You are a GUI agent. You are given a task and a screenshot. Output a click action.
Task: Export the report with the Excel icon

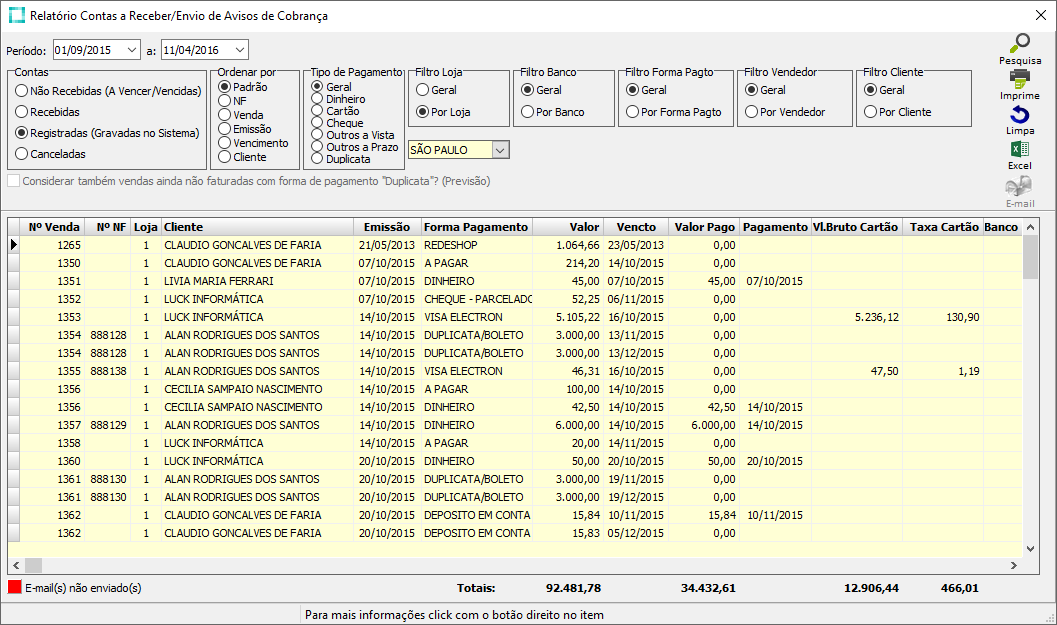coord(1019,150)
